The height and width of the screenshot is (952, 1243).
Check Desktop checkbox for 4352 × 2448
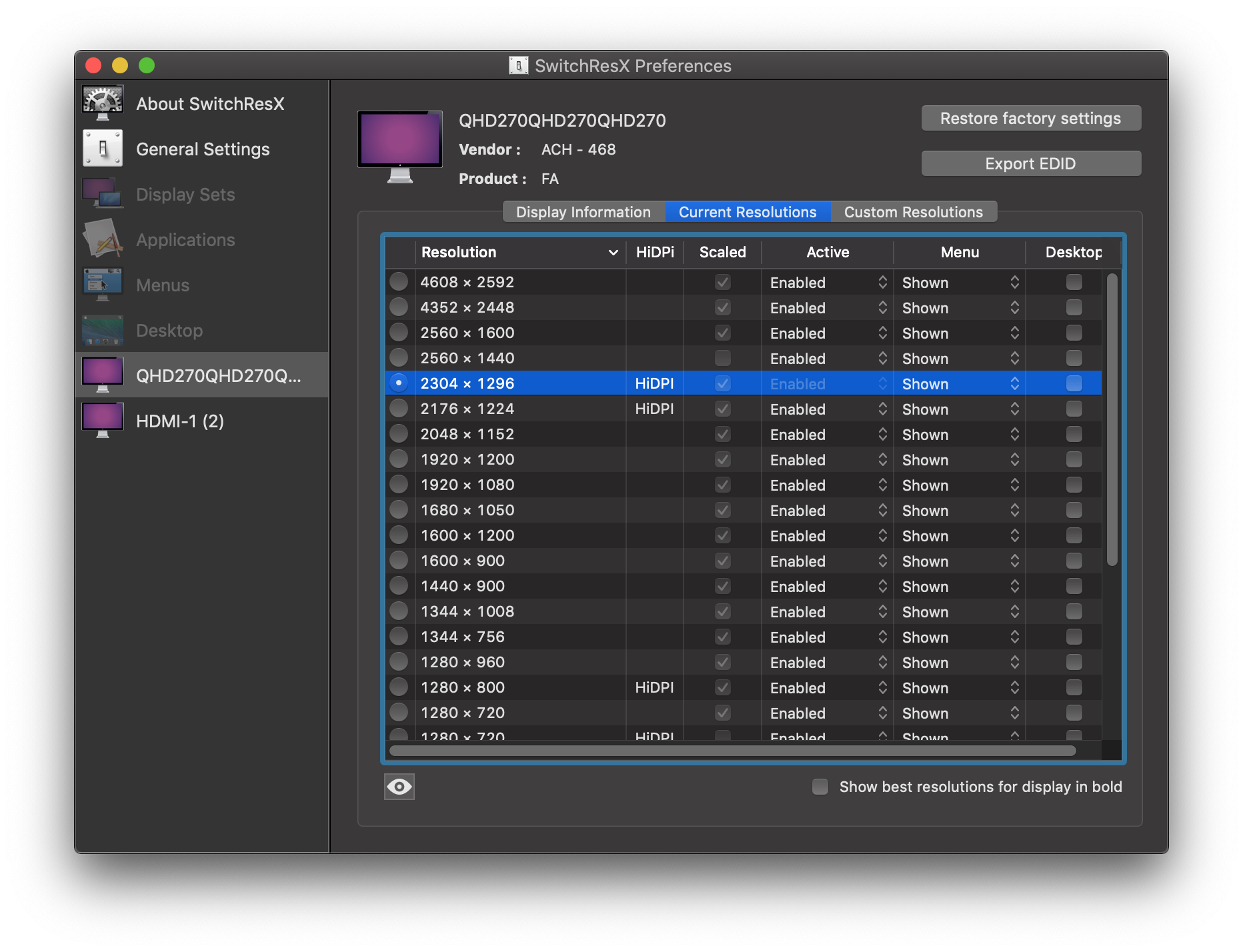coord(1074,307)
